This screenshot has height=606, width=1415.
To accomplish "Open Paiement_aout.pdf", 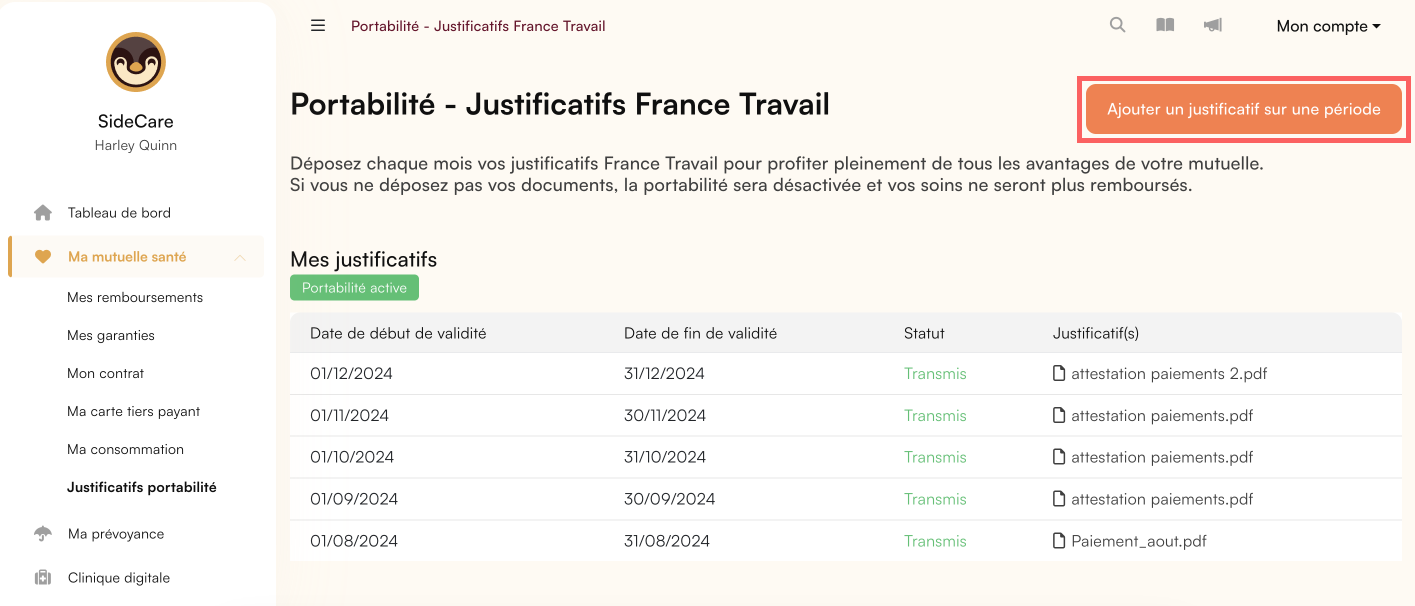I will tap(1139, 541).
